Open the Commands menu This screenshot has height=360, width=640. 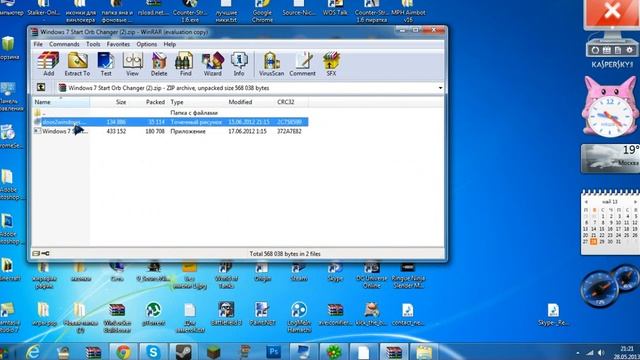tap(64, 44)
